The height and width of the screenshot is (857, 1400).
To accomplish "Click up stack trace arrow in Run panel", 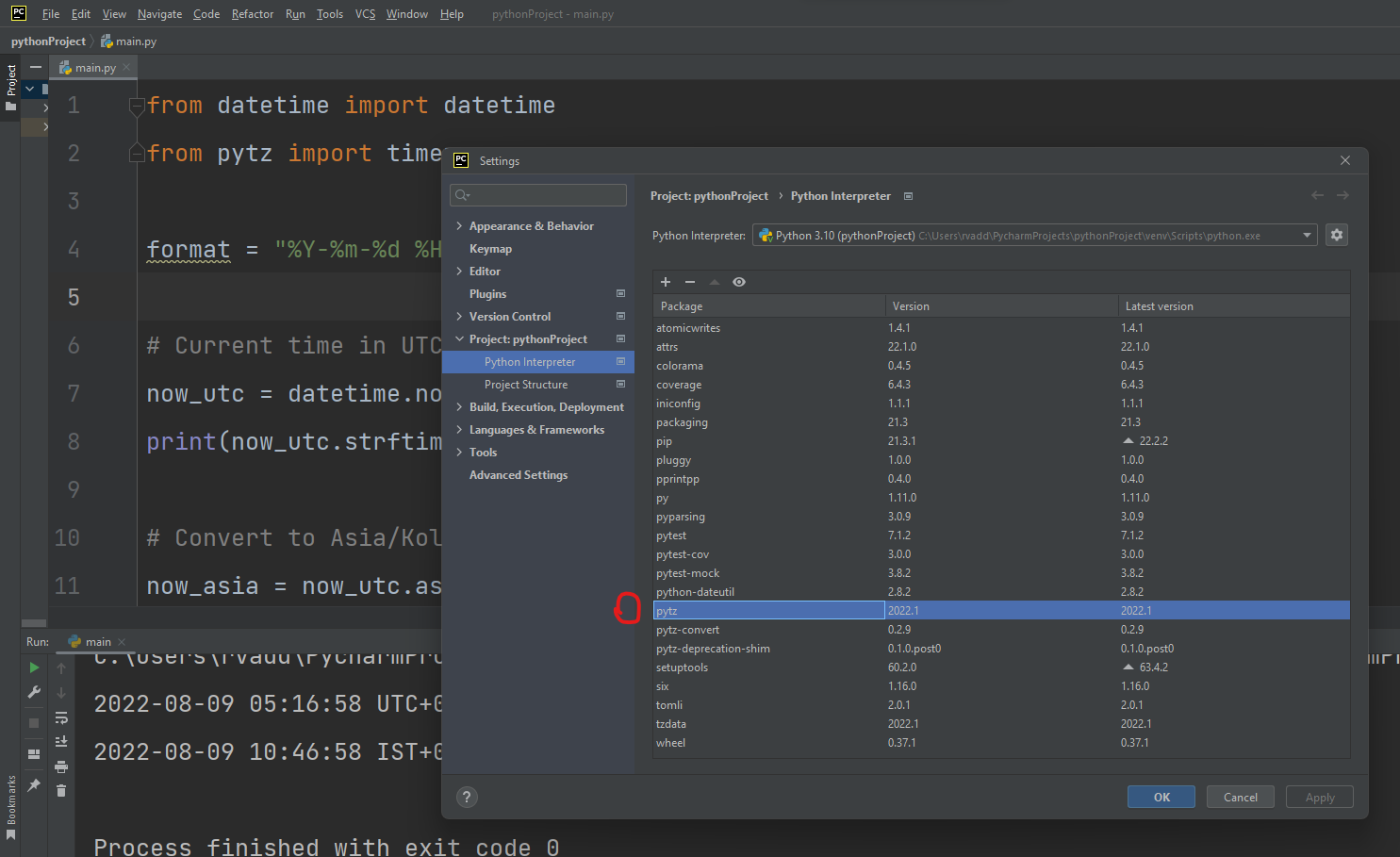I will click(x=61, y=668).
